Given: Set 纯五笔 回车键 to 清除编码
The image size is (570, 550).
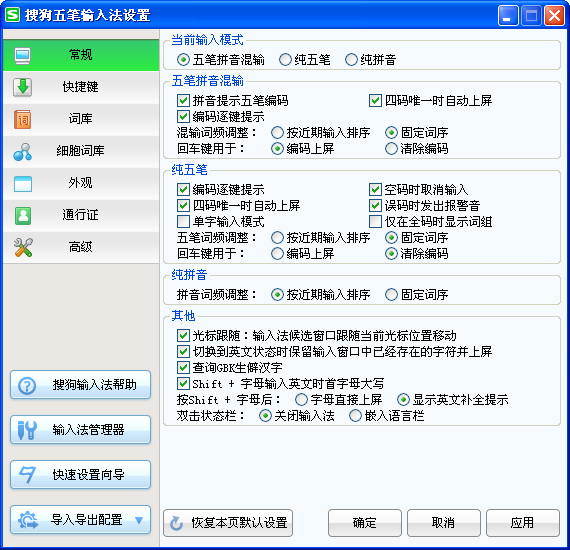Looking at the screenshot, I should coord(391,254).
